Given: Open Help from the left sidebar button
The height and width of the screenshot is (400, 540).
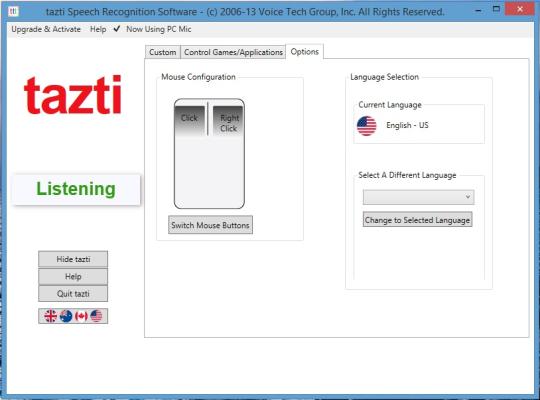Looking at the screenshot, I should pos(73,276).
